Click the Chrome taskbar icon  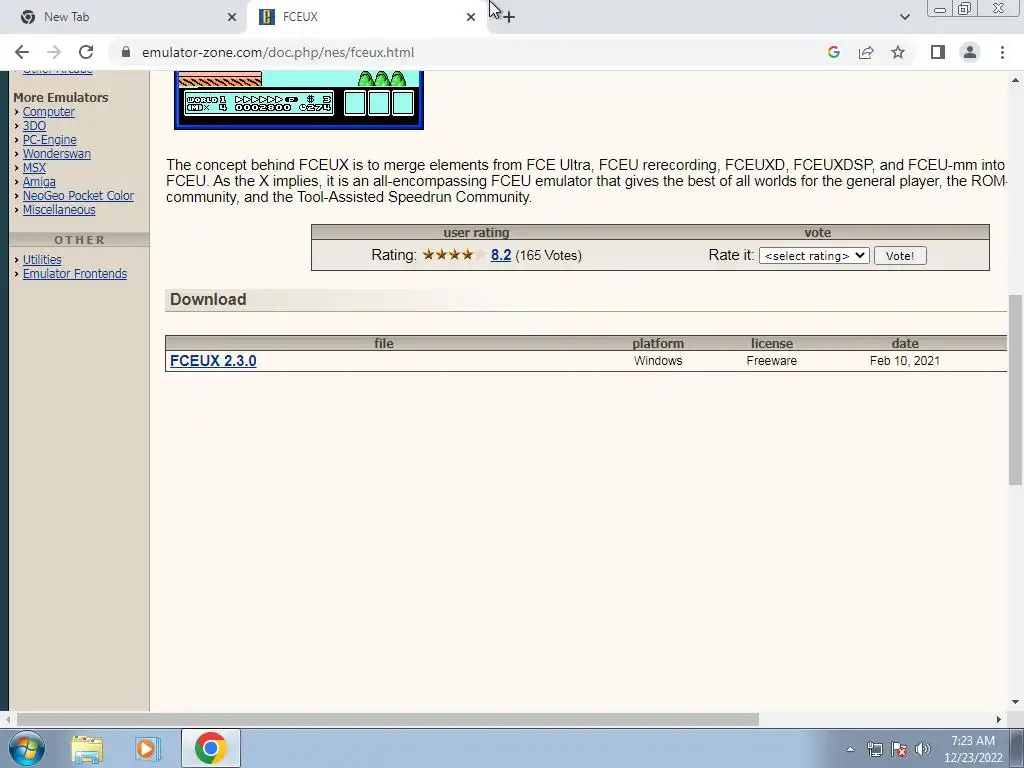(210, 748)
